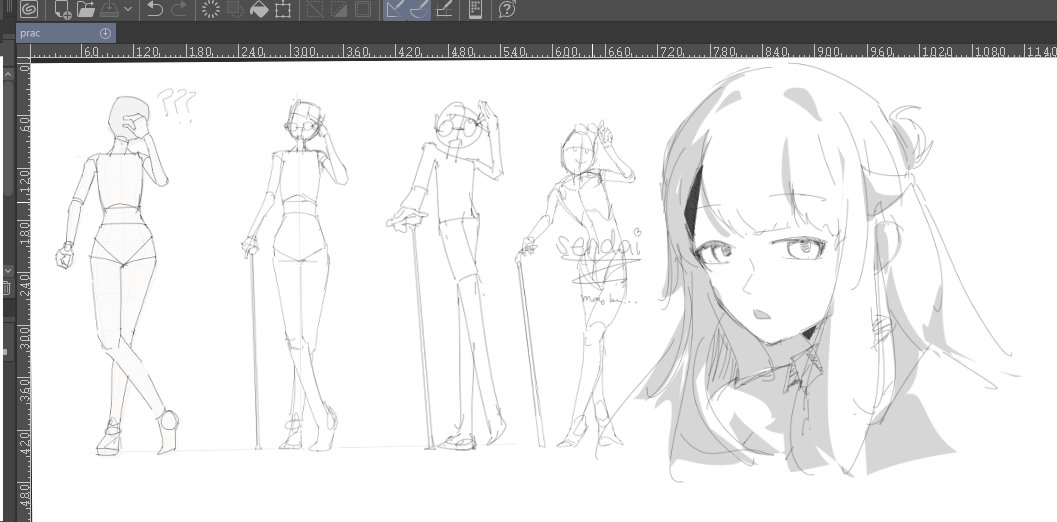Expand the save options dropdown arrow
The image size is (1057, 522).
tap(128, 9)
